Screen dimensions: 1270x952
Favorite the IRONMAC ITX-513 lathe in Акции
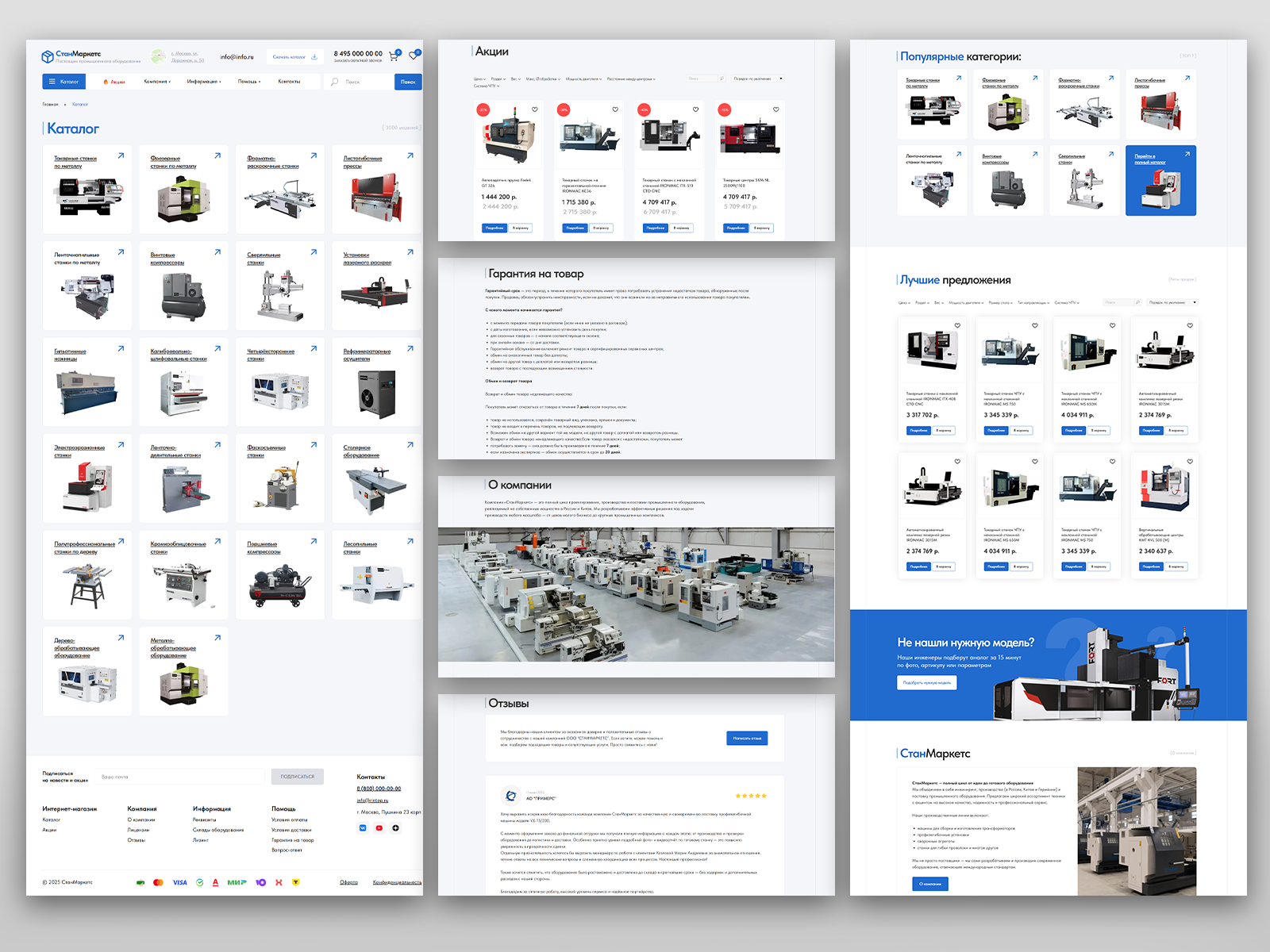tap(695, 109)
